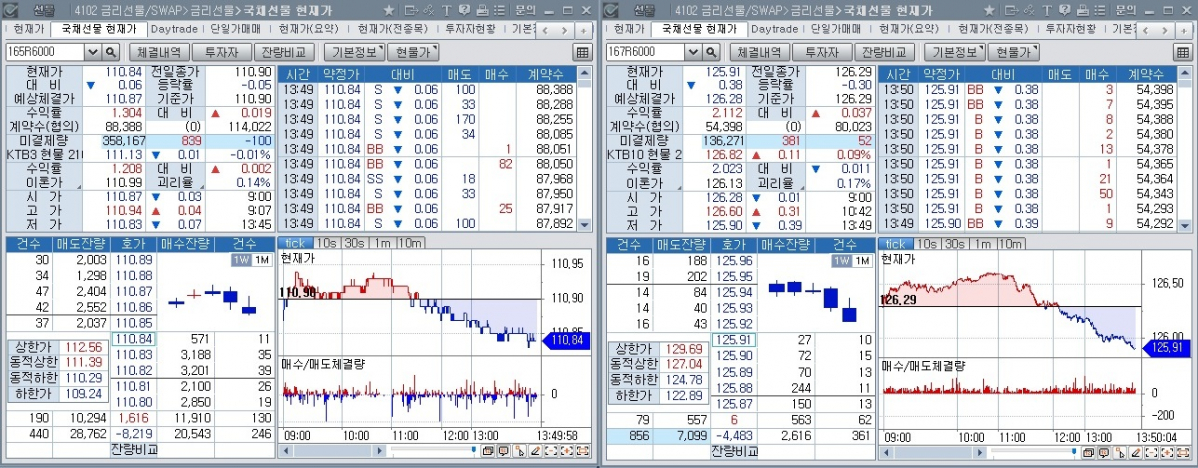
Task: Click zoom-in icon under left chart
Action: click(567, 450)
